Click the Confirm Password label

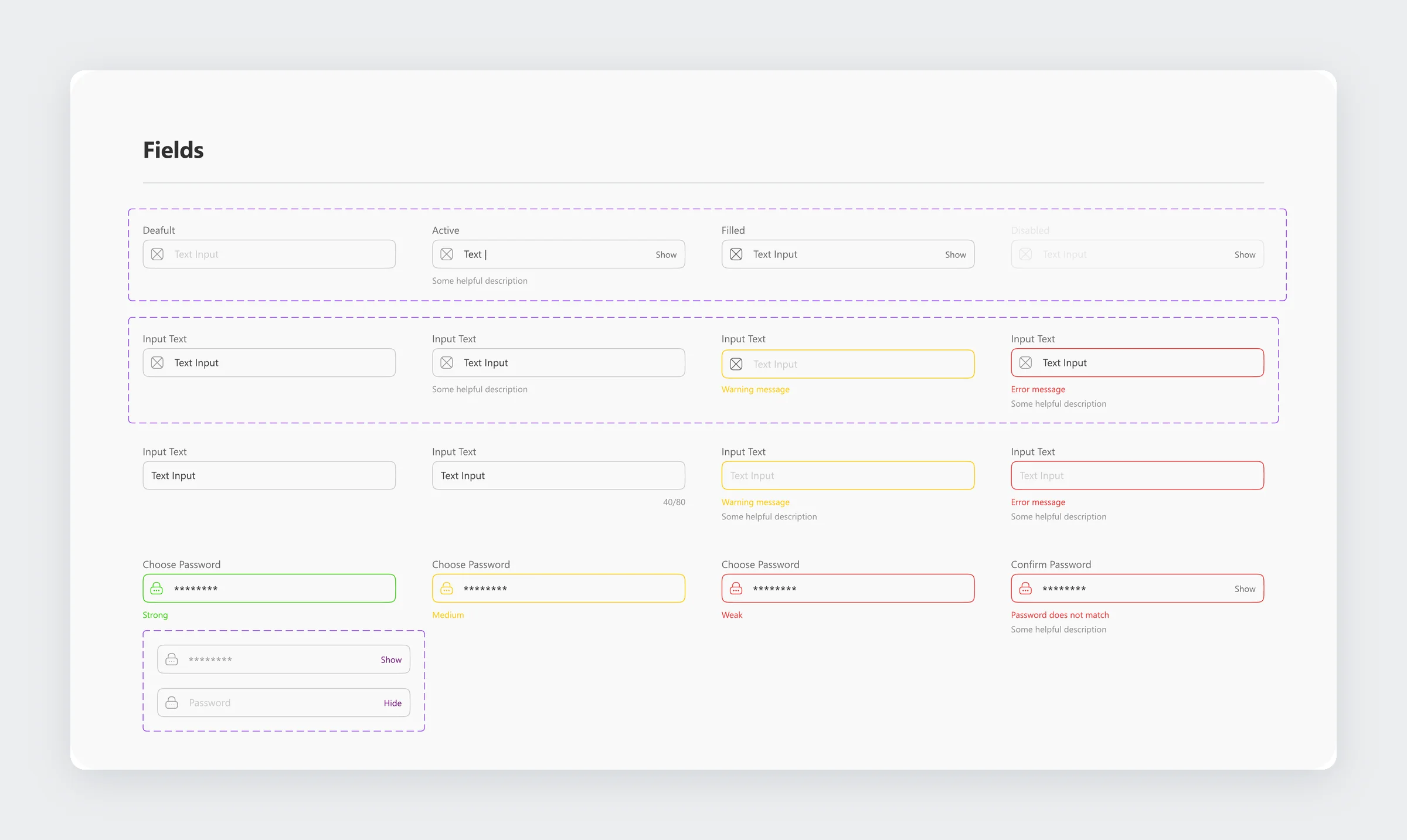[x=1051, y=564]
